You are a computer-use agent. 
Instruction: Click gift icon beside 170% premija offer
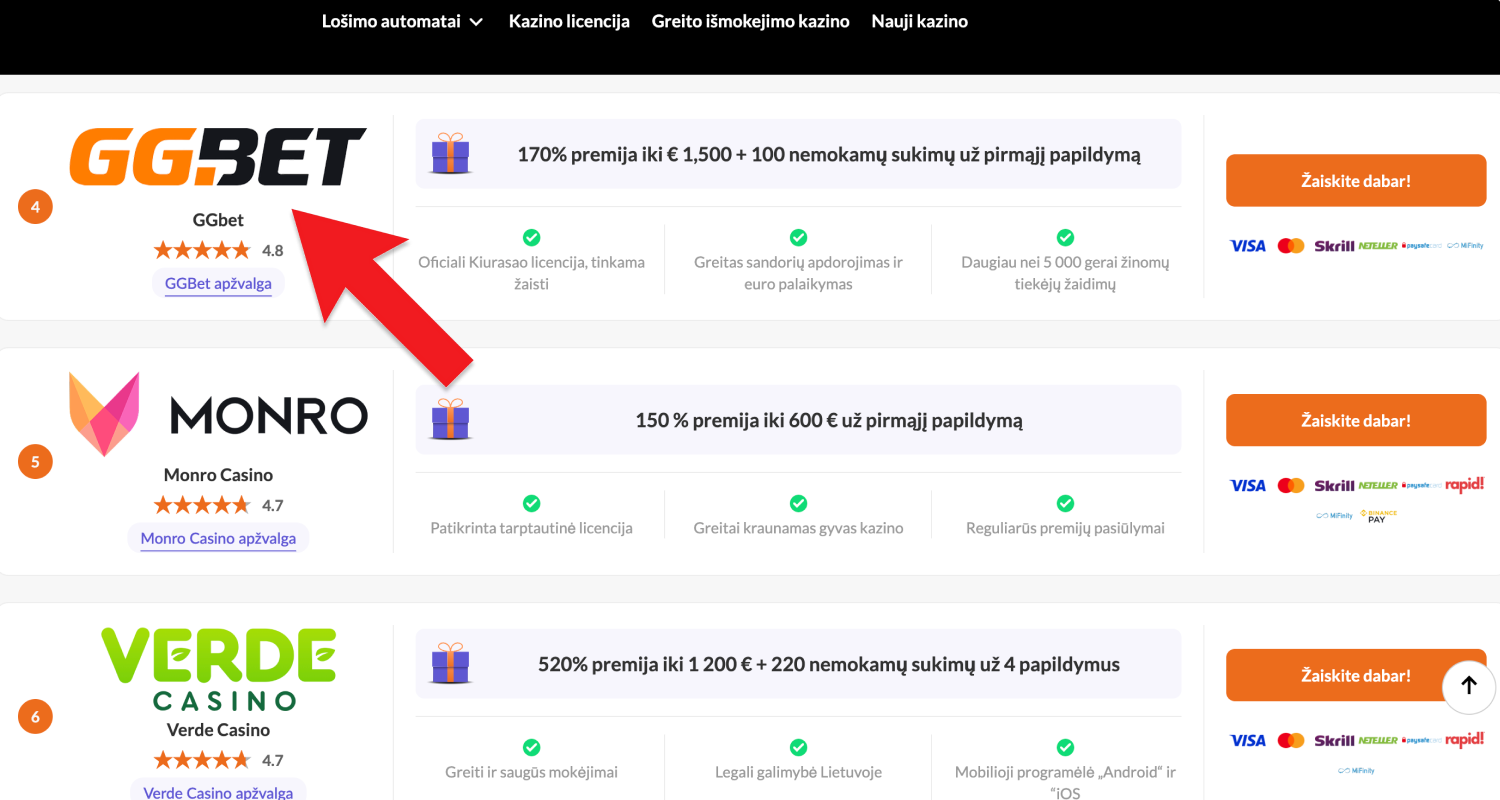point(450,154)
